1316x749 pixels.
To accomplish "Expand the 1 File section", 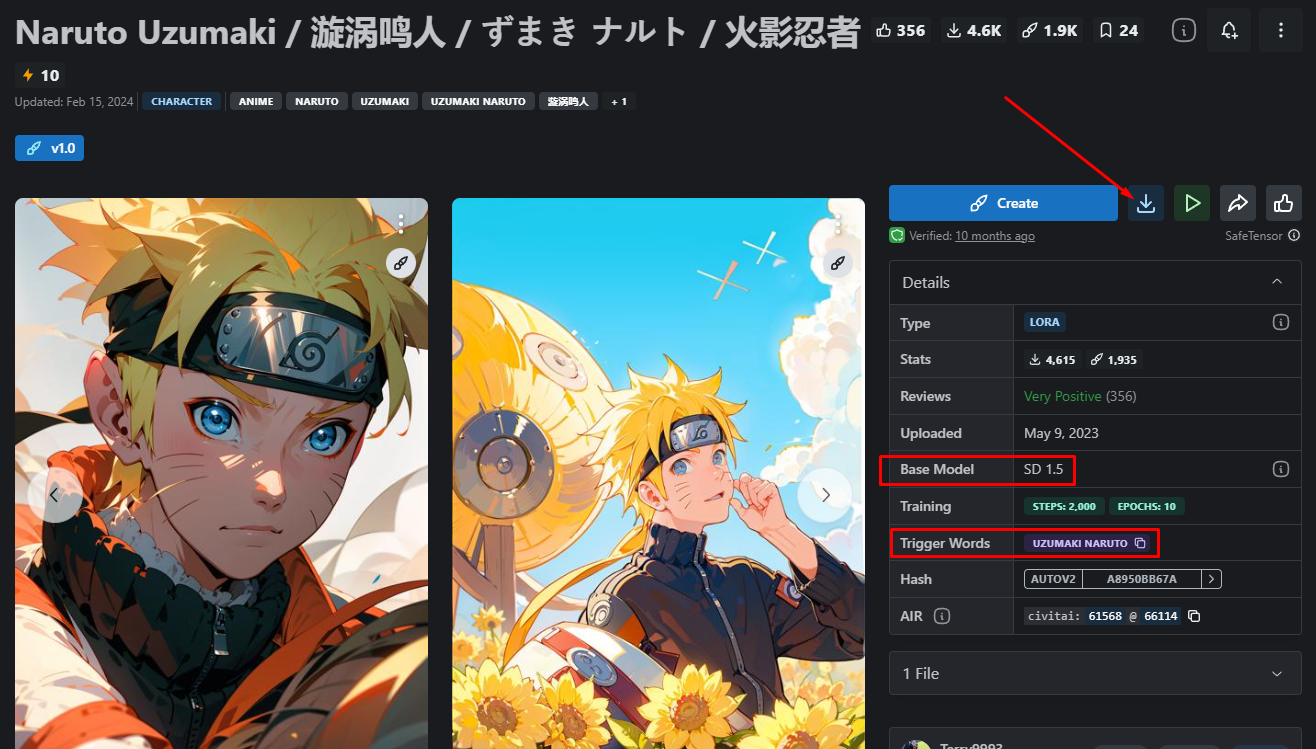I will click(x=1277, y=674).
